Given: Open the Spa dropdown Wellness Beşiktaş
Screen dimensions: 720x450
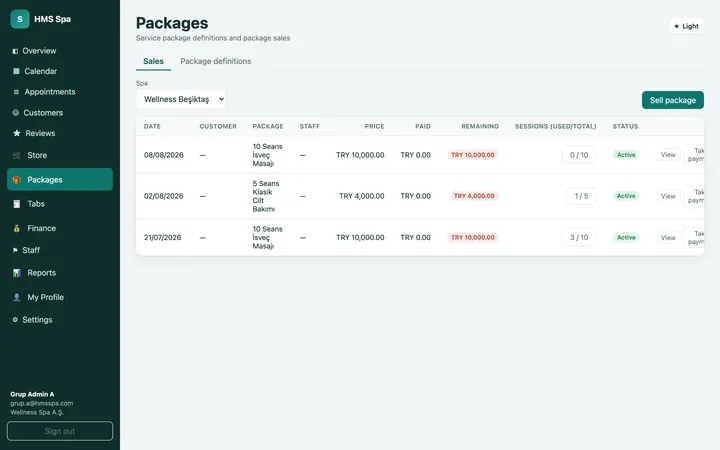Looking at the screenshot, I should click(181, 99).
